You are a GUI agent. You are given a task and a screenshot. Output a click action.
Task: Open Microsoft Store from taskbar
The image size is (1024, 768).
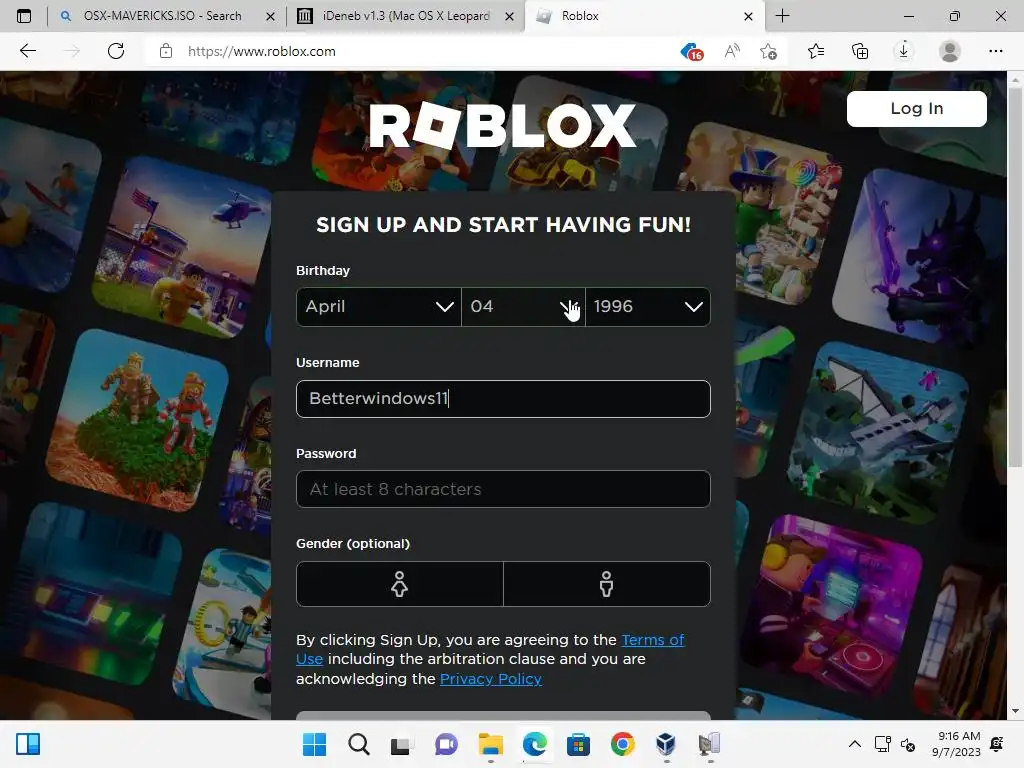click(x=578, y=744)
